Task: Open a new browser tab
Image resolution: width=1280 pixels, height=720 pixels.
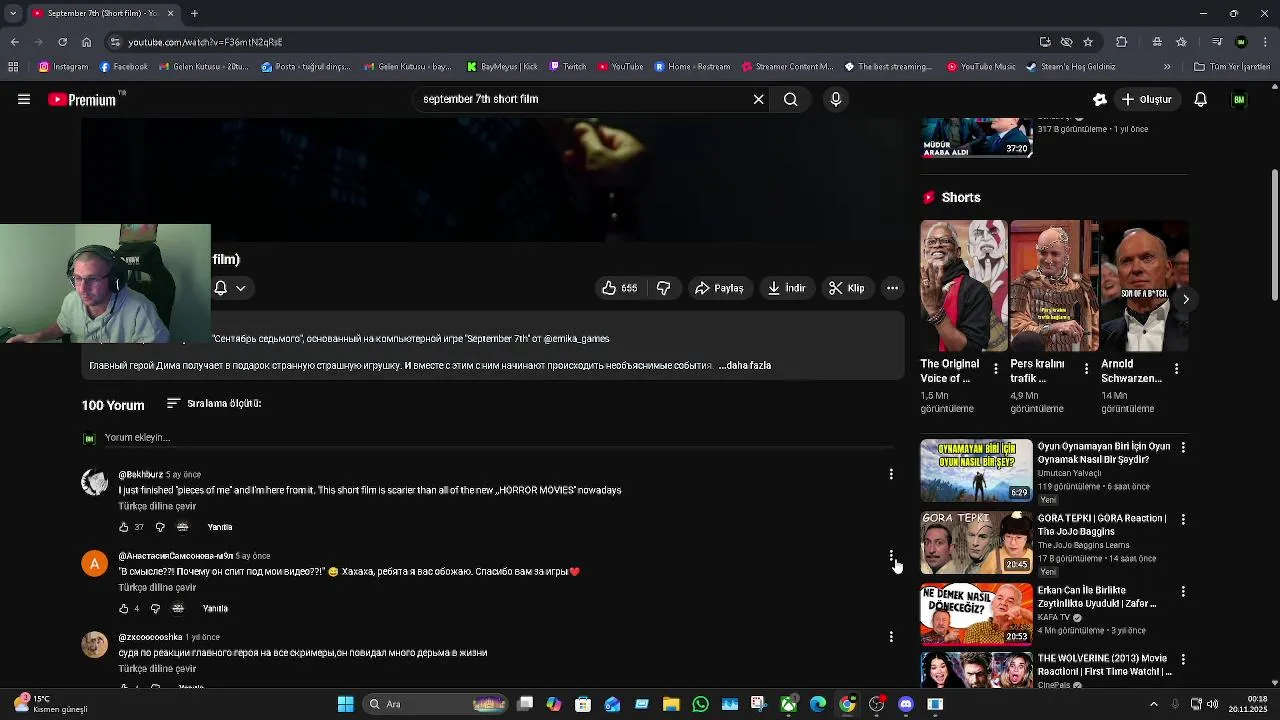Action: 194,13
